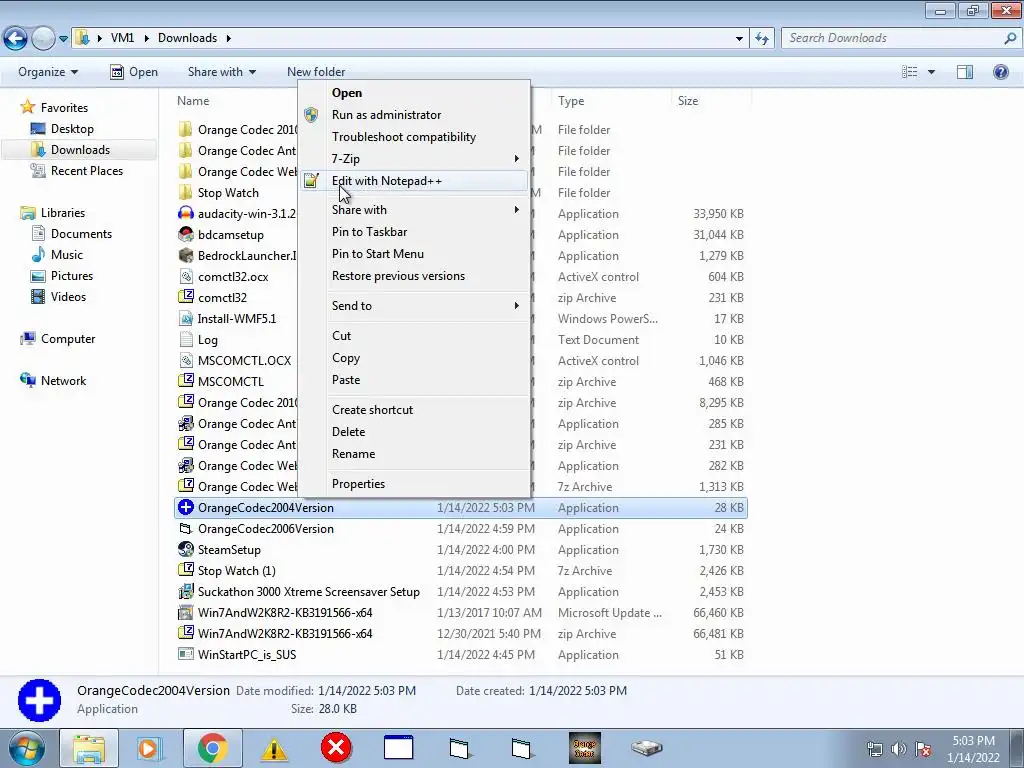Choose Create shortcut
The width and height of the screenshot is (1024, 768).
pyautogui.click(x=415, y=410)
